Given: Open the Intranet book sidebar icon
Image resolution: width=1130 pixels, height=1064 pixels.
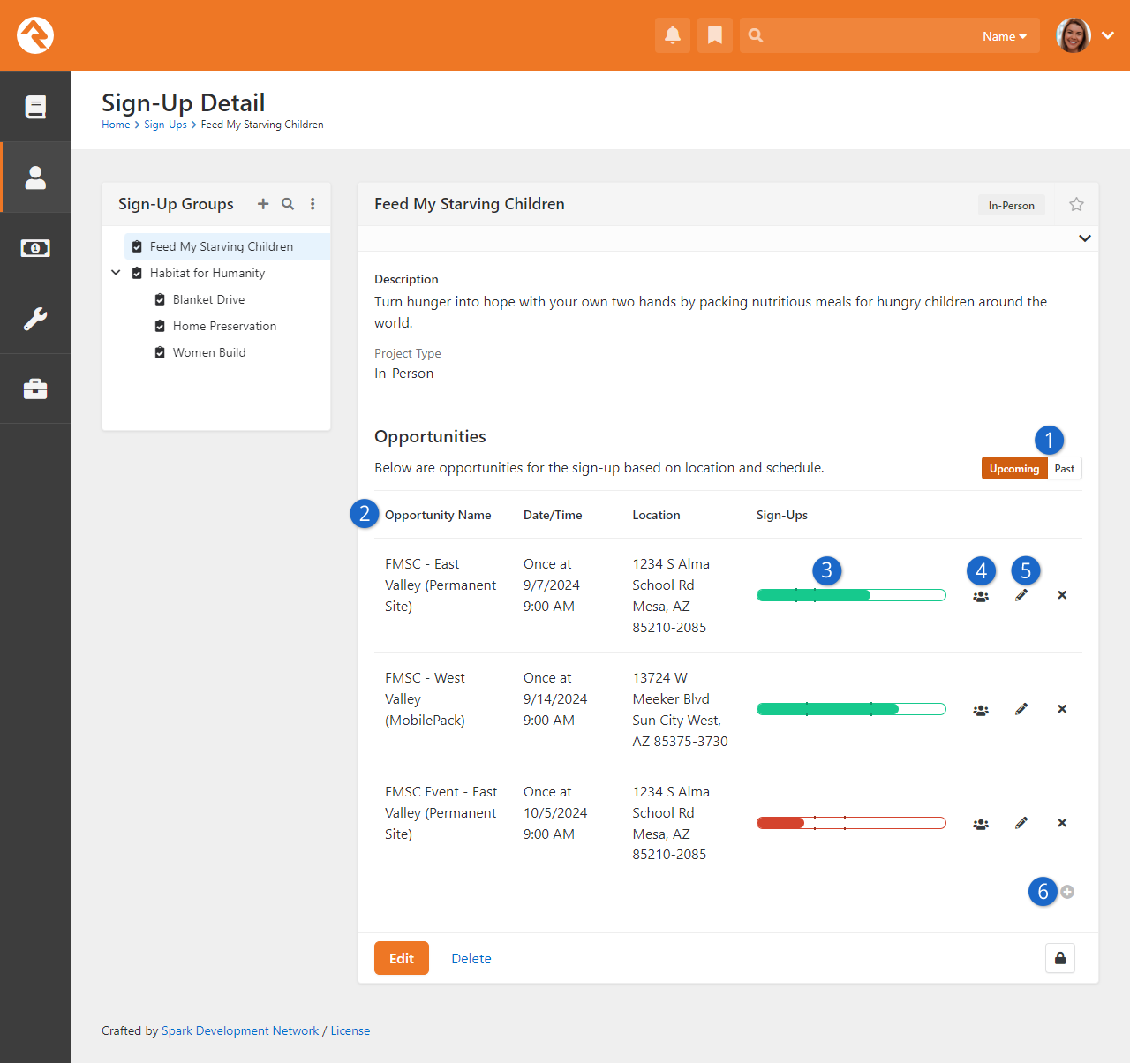Looking at the screenshot, I should [35, 107].
